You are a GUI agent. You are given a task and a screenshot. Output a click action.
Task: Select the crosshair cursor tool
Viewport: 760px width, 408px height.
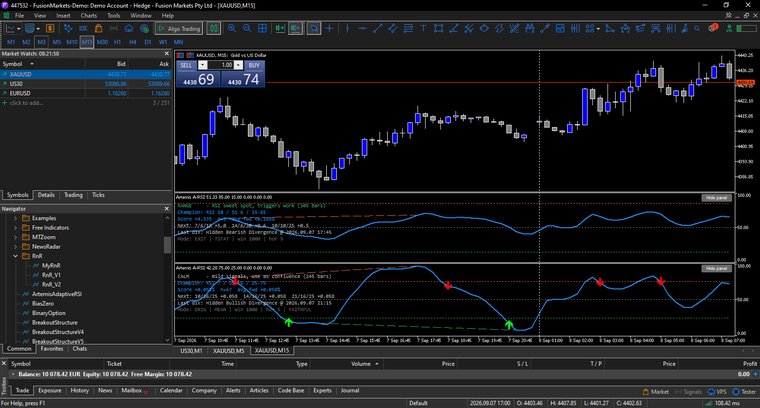pyautogui.click(x=330, y=29)
